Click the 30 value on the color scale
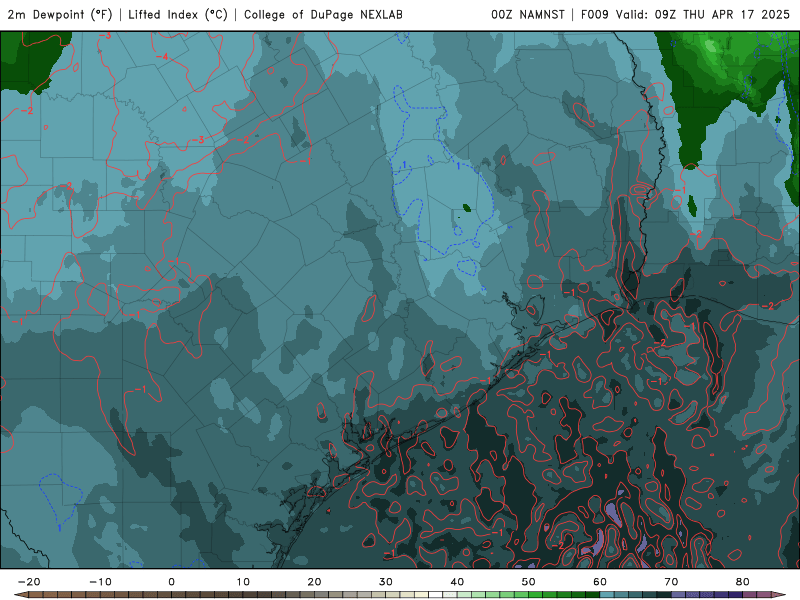 tap(386, 582)
